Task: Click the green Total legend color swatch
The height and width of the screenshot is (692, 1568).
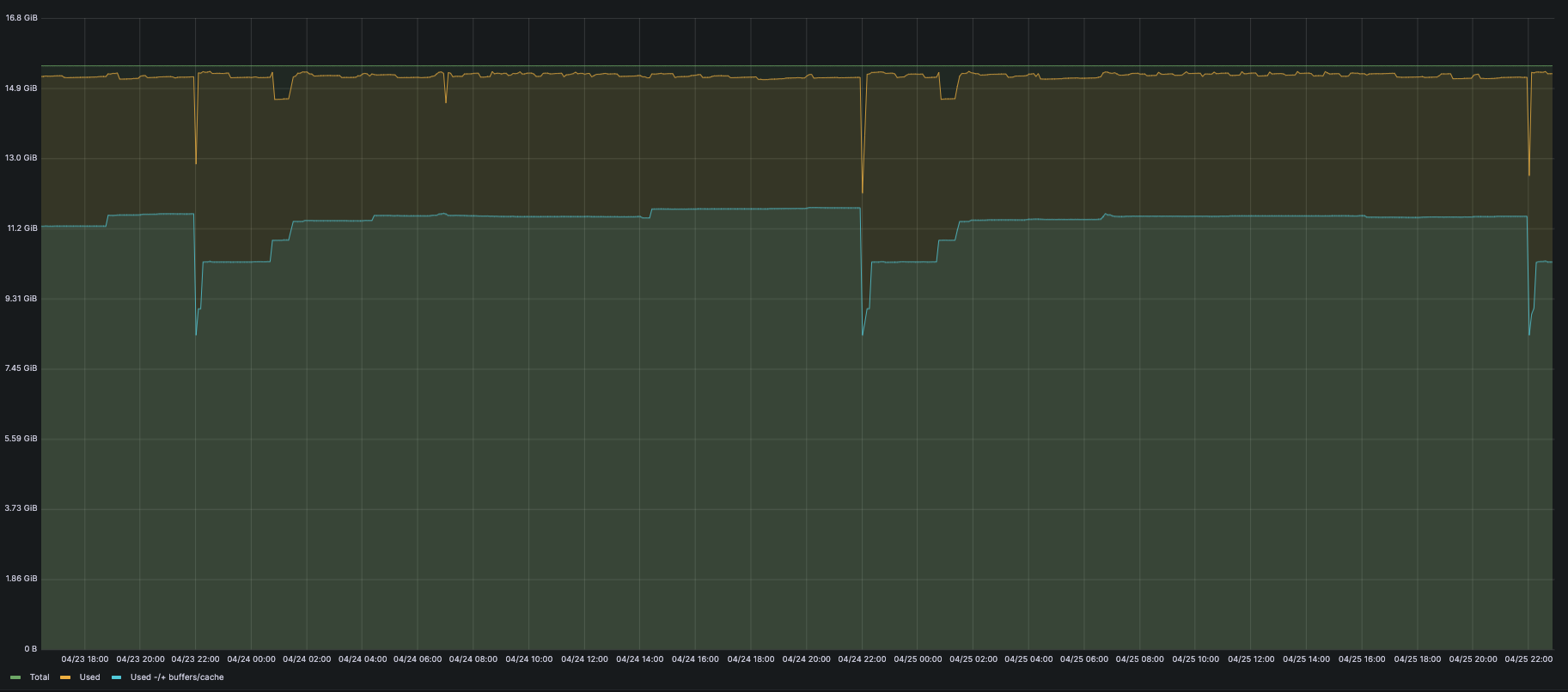Action: (15, 677)
